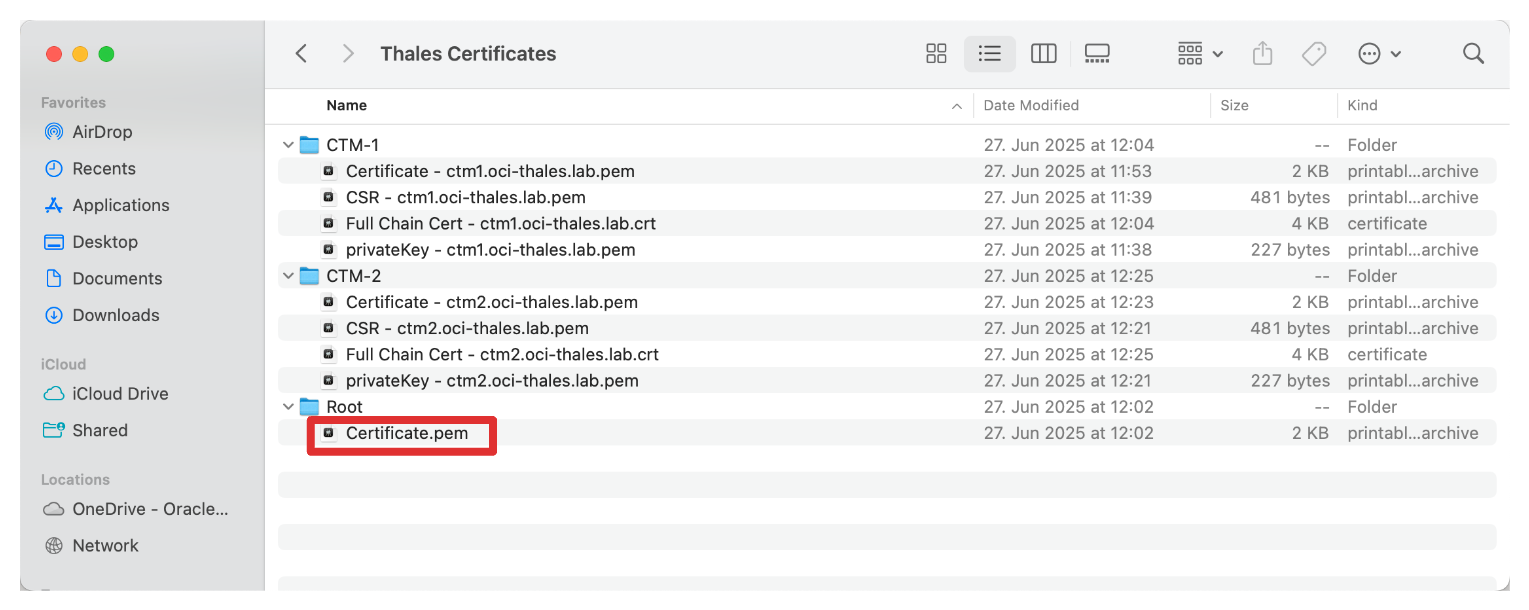Go back with the left chevron
1529x610 pixels.
point(301,54)
